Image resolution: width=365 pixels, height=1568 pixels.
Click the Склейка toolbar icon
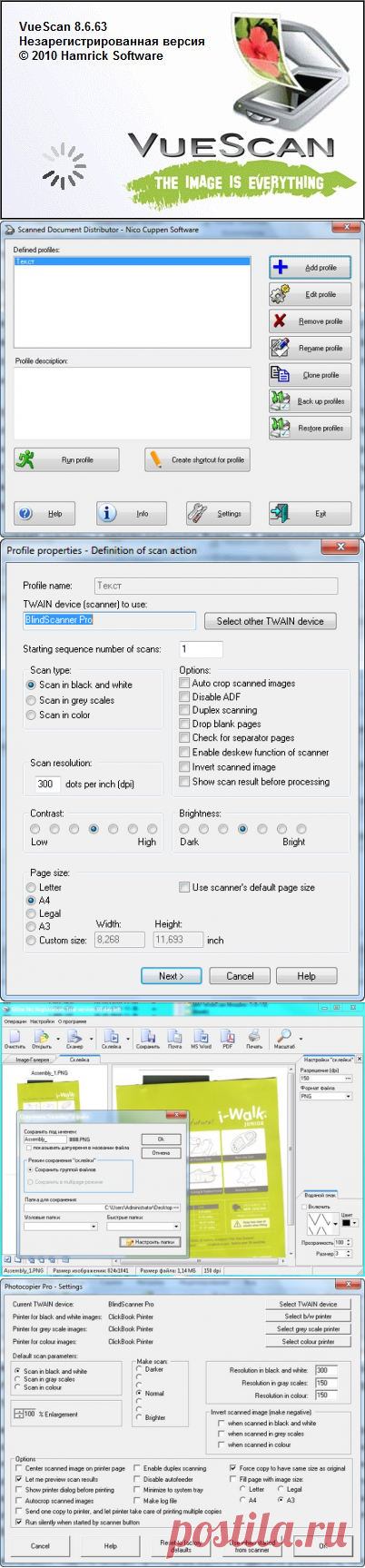(x=112, y=1039)
